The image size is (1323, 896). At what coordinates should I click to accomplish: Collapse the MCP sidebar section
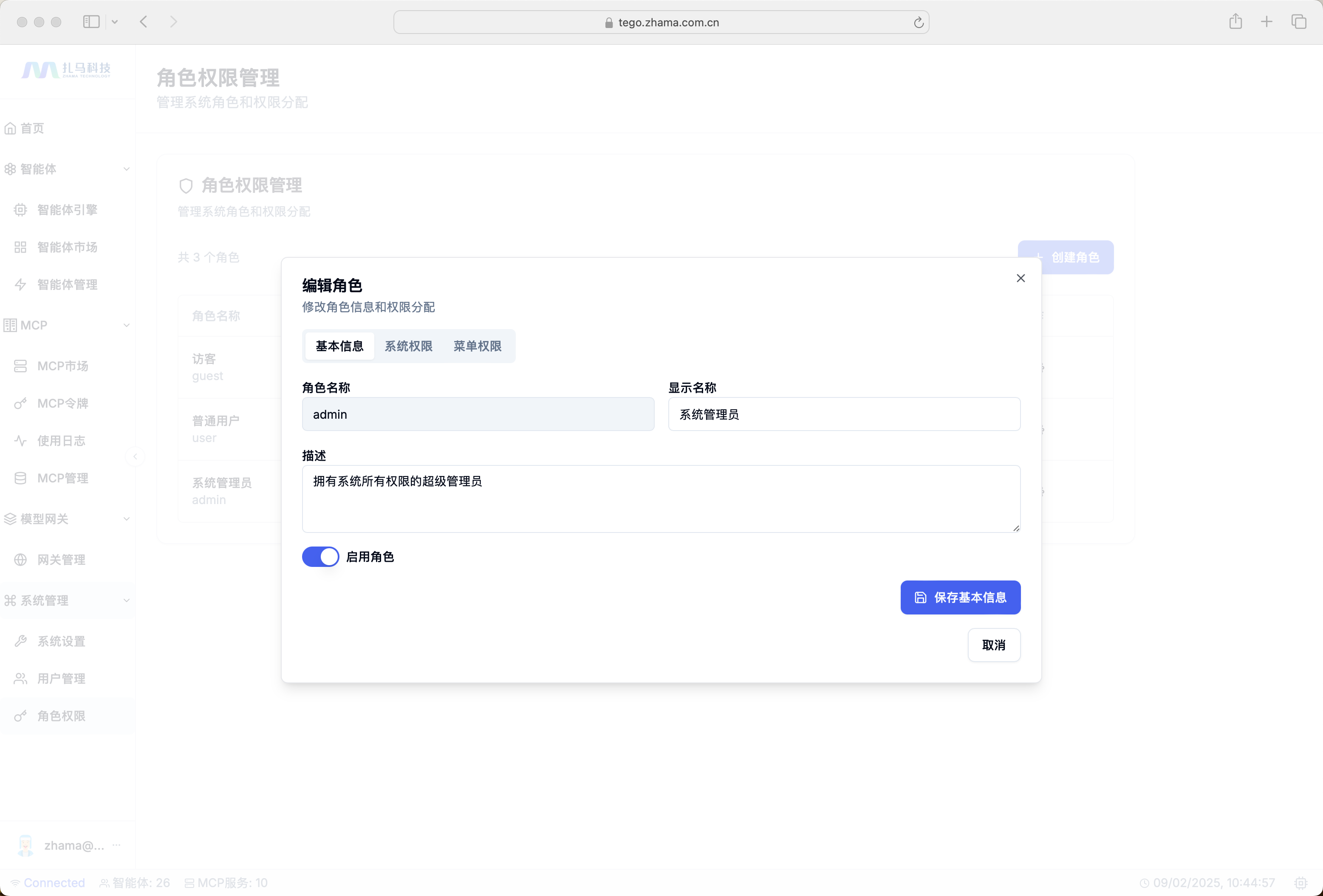point(126,325)
